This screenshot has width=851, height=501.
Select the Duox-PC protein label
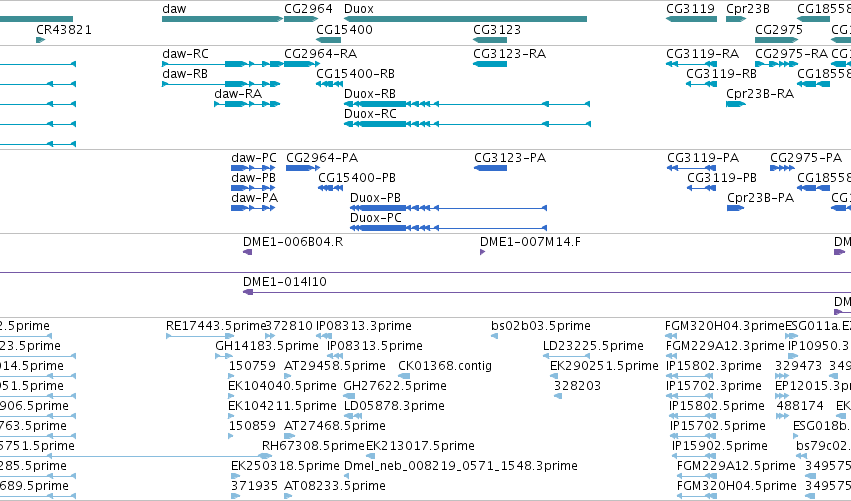click(x=376, y=218)
